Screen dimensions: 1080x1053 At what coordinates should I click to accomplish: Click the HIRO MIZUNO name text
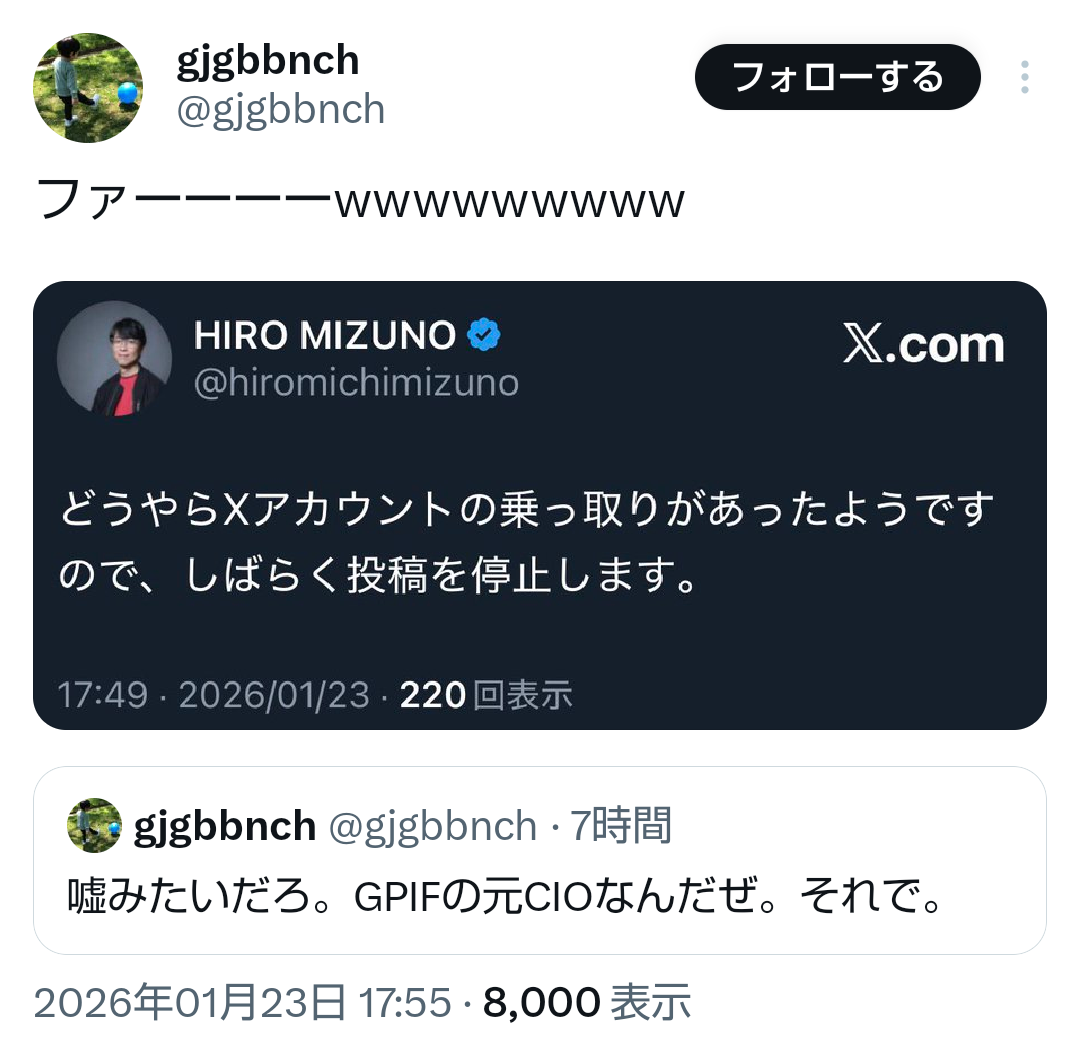coord(325,335)
